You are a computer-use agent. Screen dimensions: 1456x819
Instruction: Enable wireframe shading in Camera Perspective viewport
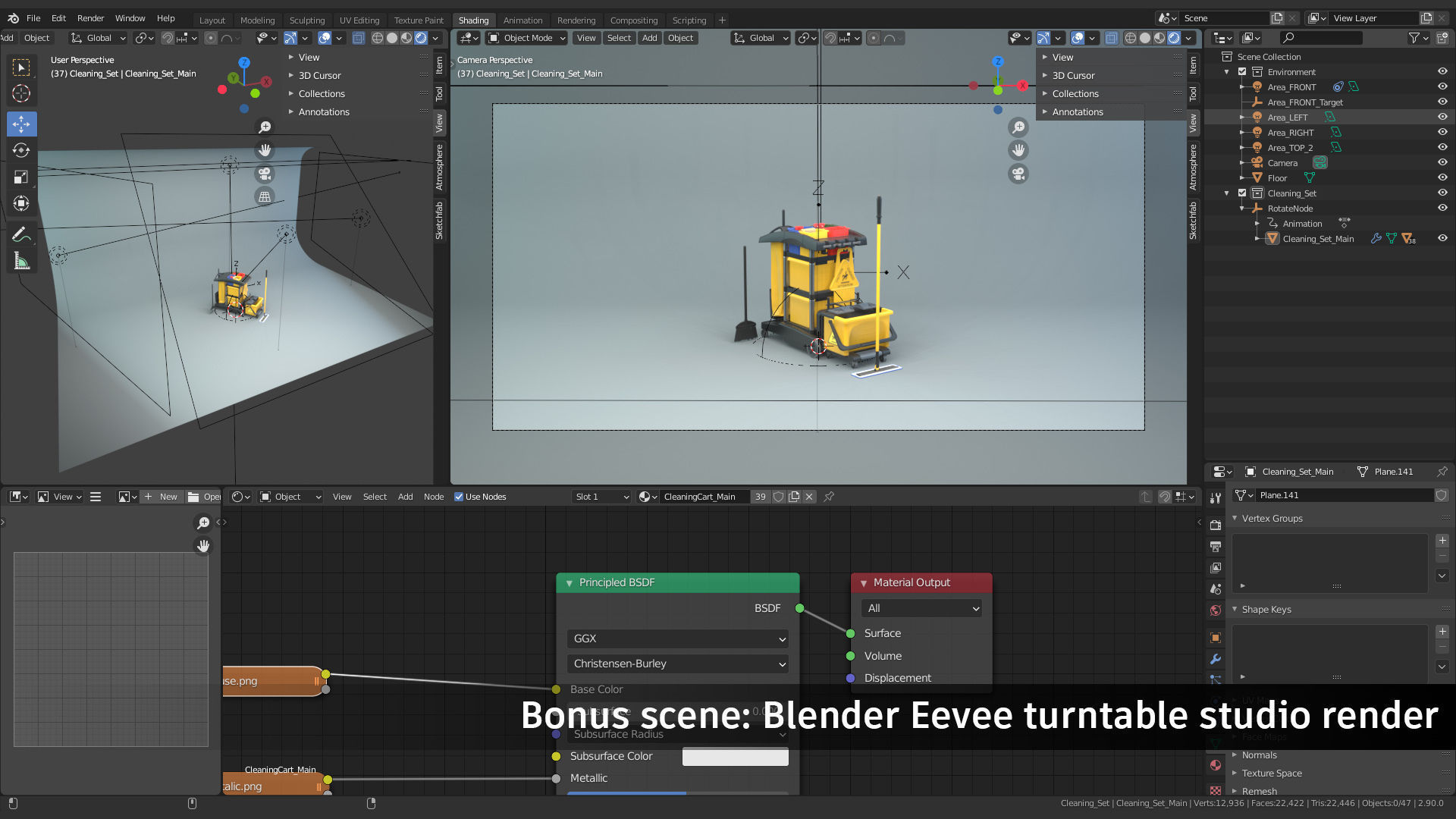click(1131, 38)
